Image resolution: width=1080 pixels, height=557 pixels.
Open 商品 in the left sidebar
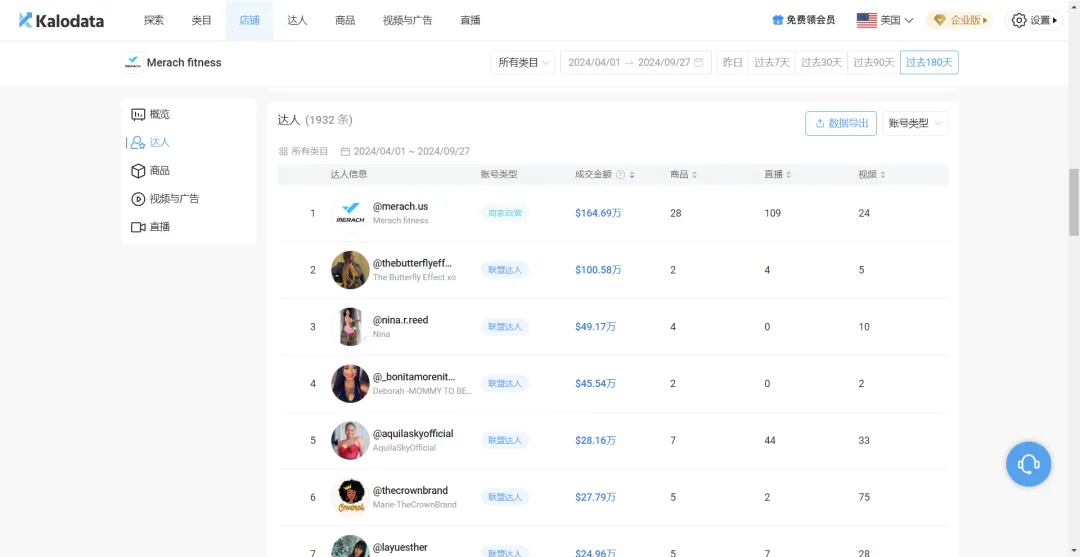click(x=159, y=171)
